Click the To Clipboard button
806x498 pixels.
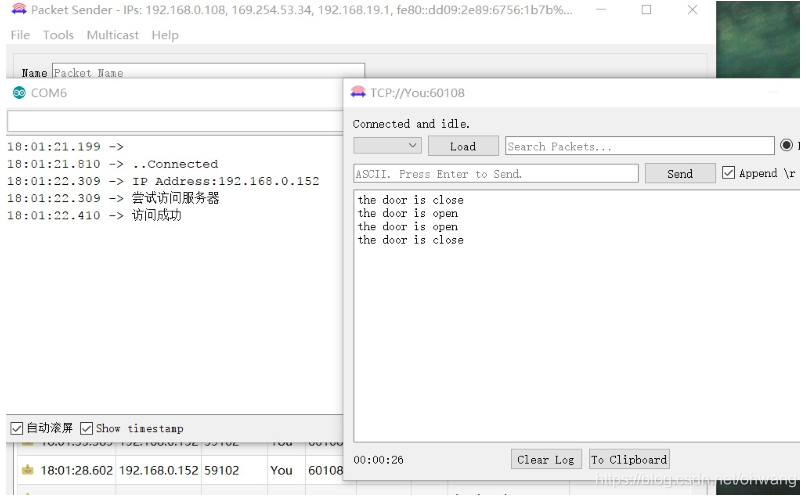pos(629,459)
